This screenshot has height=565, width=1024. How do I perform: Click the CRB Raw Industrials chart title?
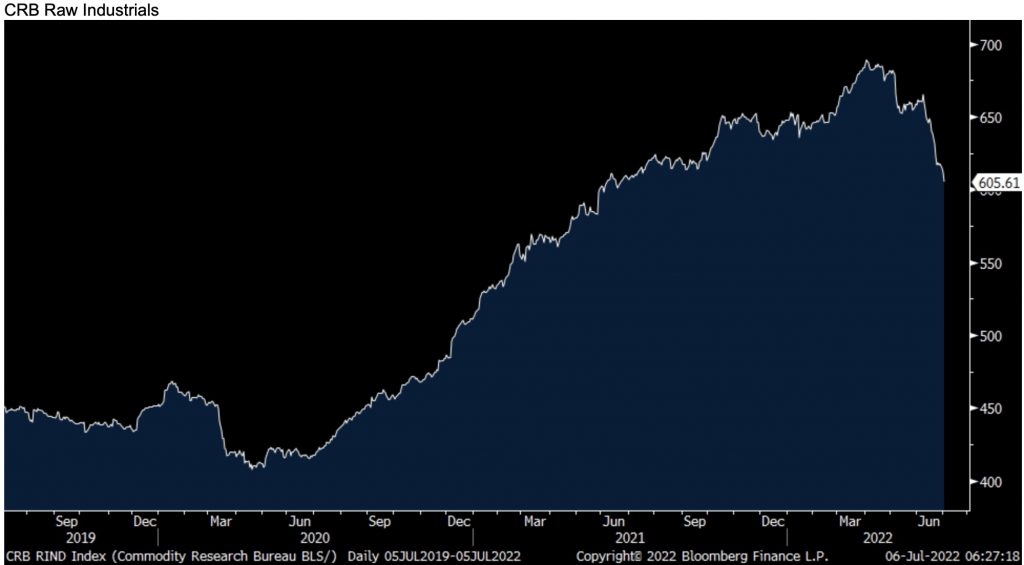point(83,9)
